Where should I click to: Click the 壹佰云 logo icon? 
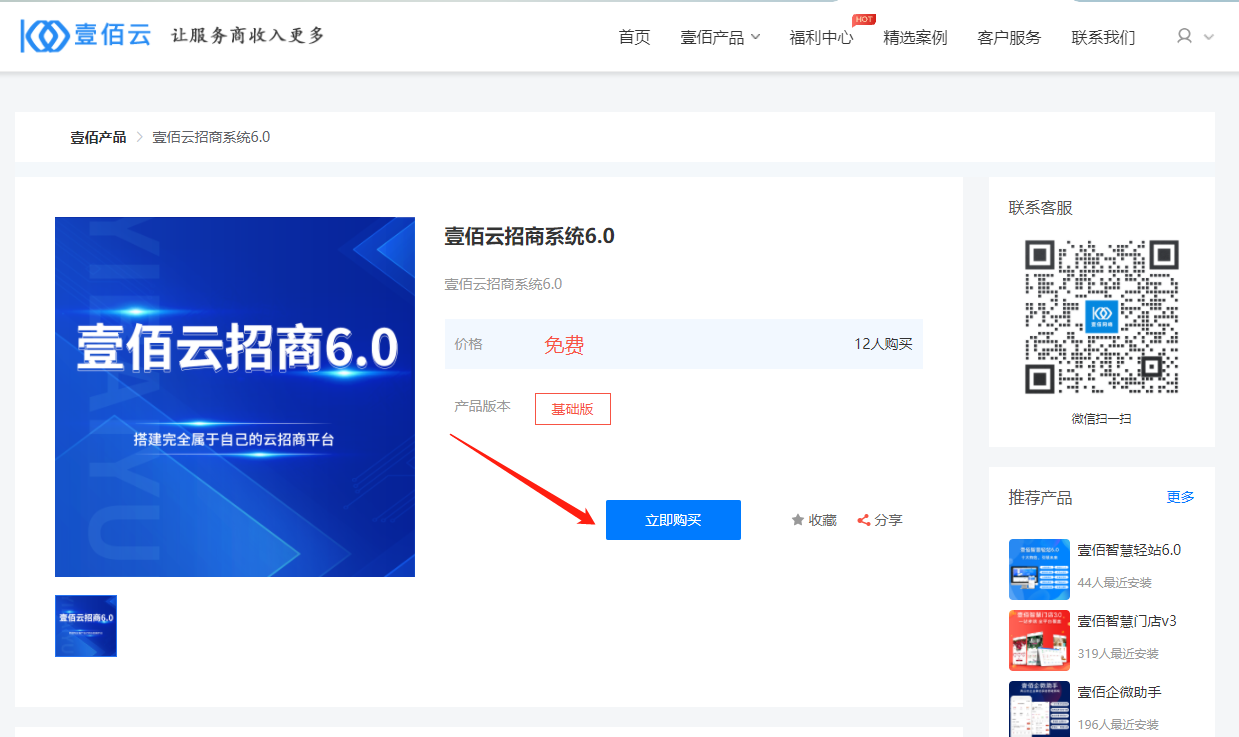tap(45, 36)
